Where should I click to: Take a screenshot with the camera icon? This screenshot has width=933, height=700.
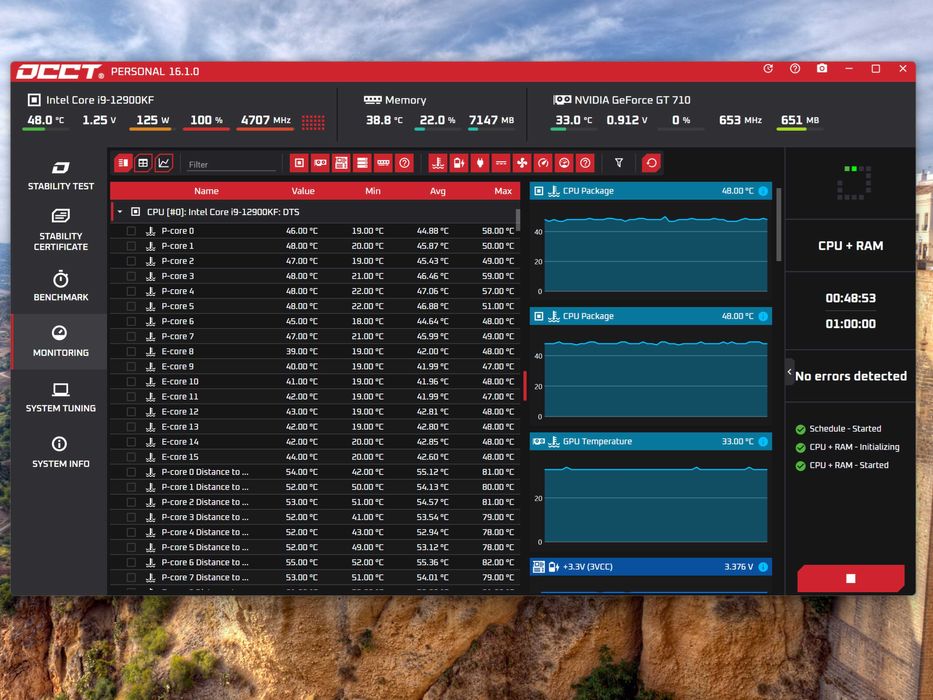click(822, 68)
